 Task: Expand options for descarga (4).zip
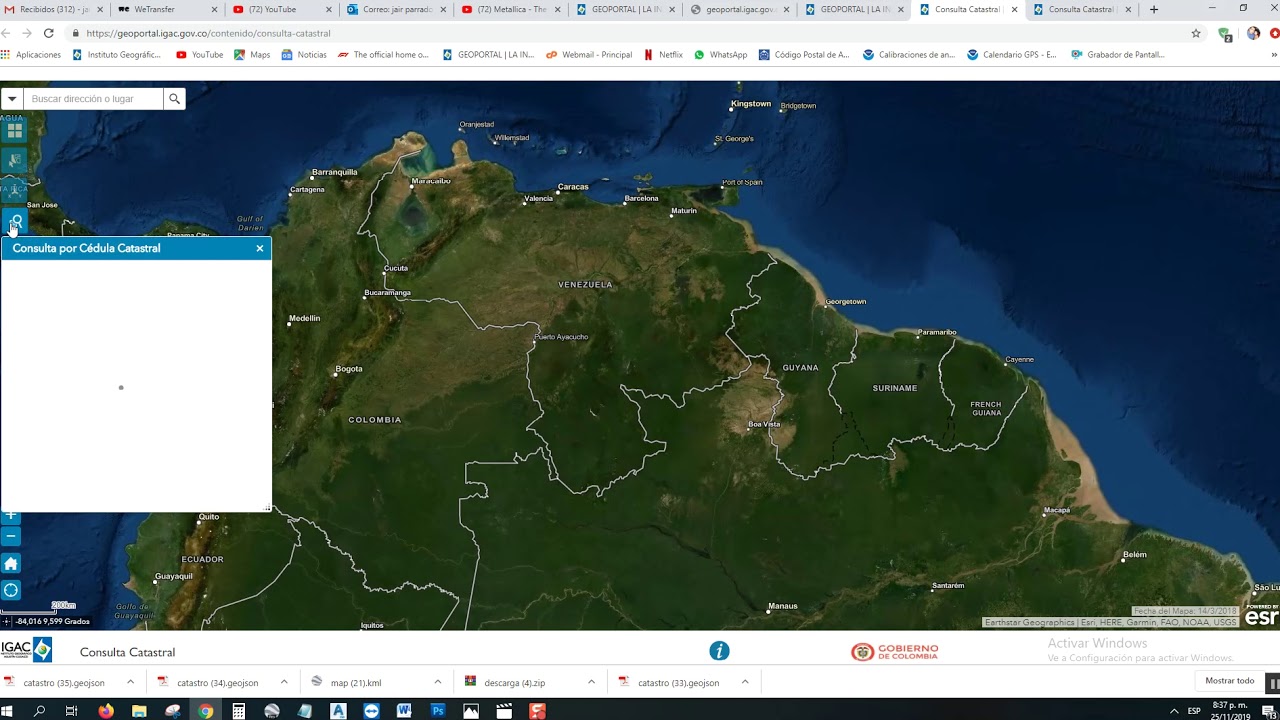591,682
